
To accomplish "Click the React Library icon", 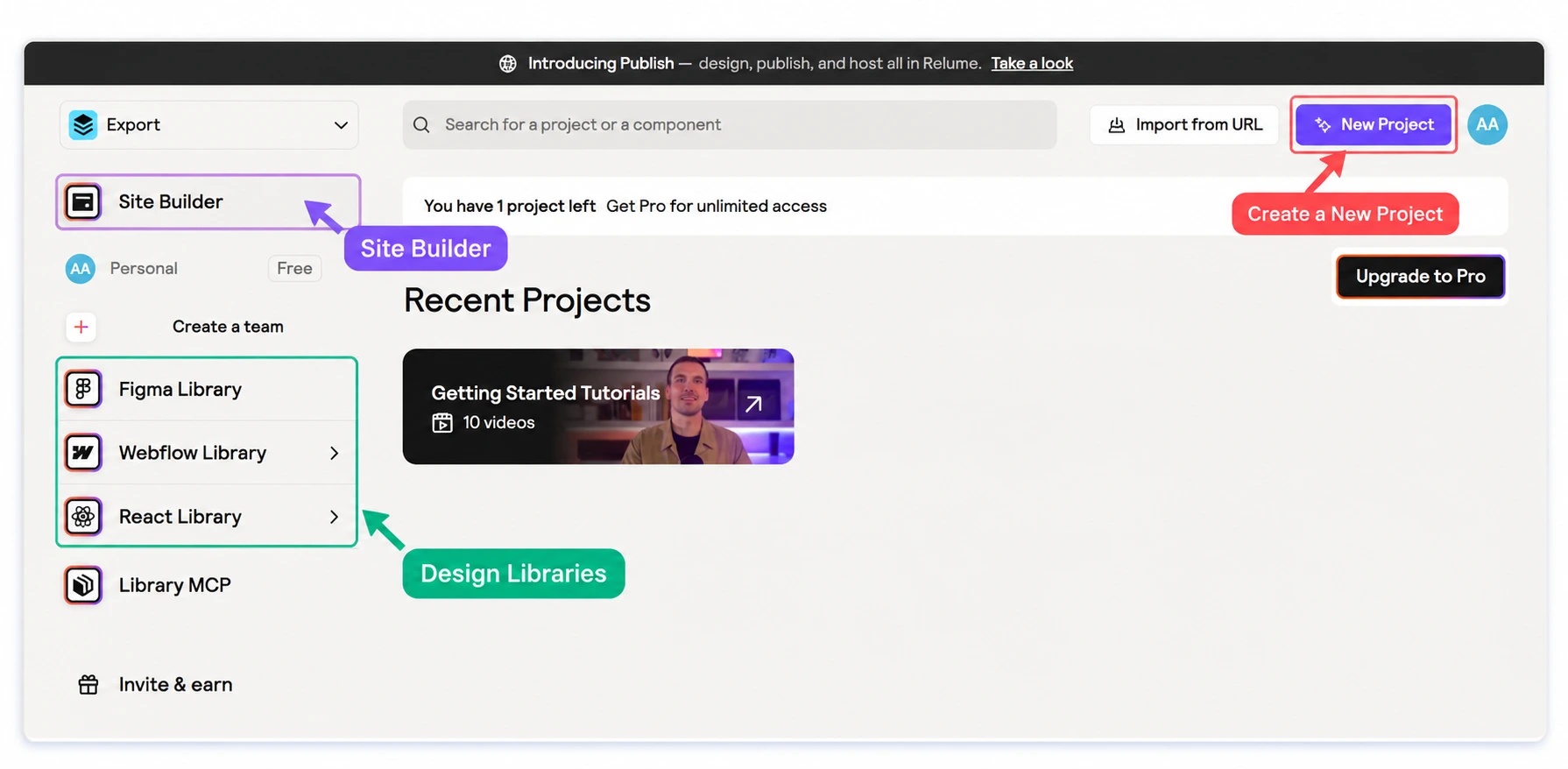I will click(x=83, y=517).
